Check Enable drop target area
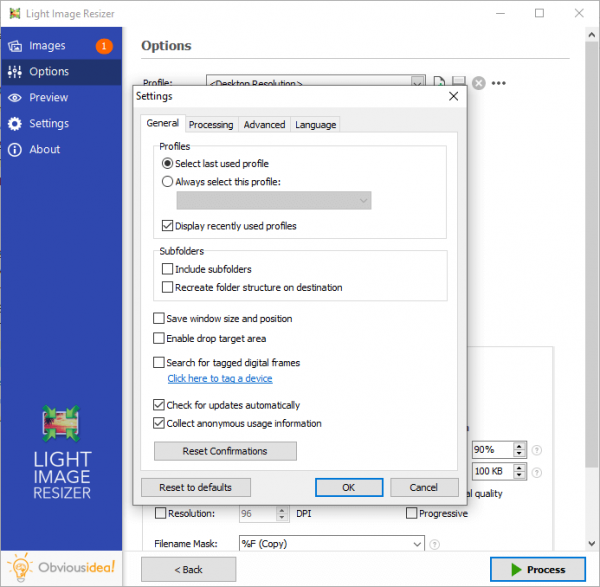The width and height of the screenshot is (600, 587). [158, 338]
